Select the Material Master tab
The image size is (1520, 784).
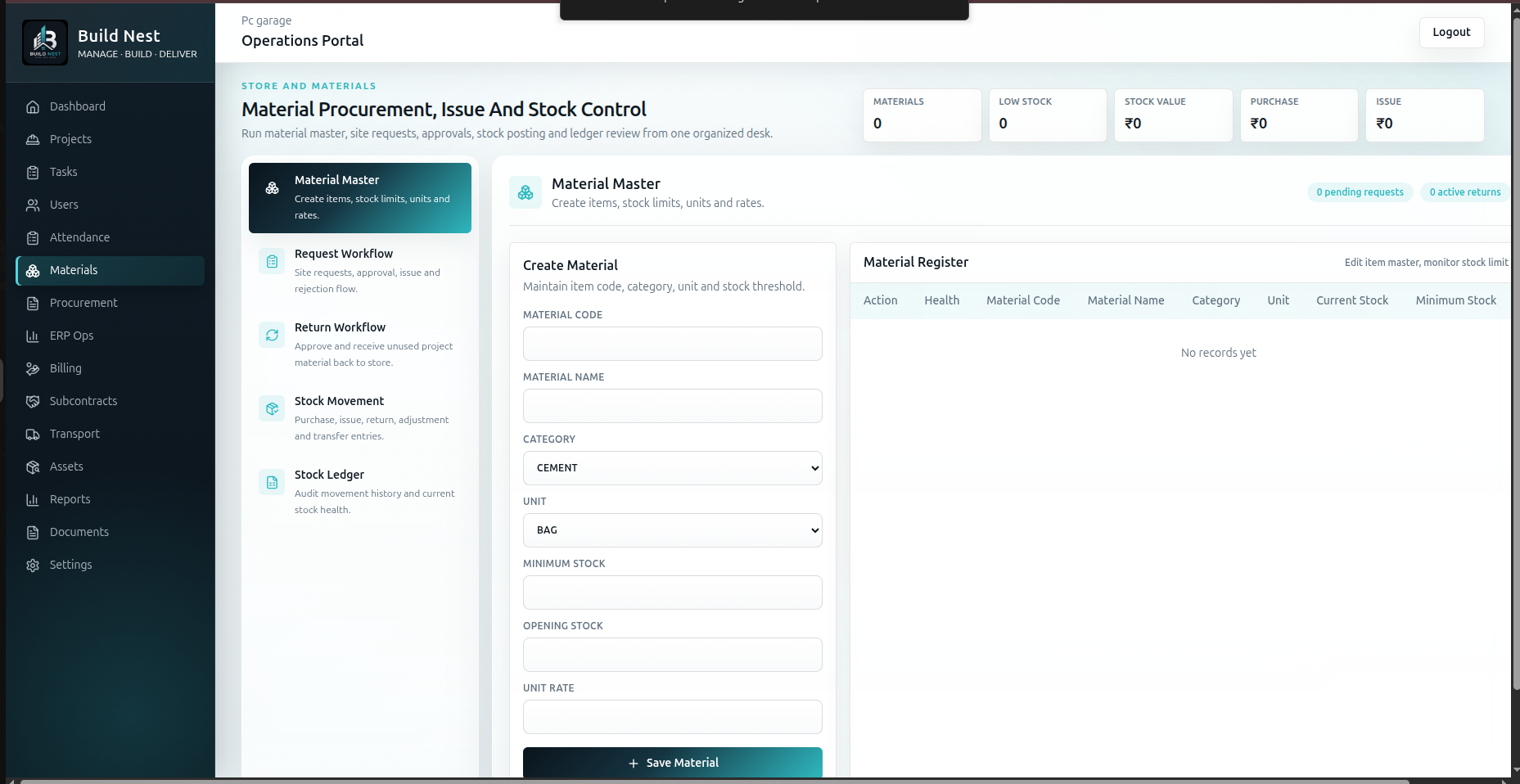tap(360, 198)
